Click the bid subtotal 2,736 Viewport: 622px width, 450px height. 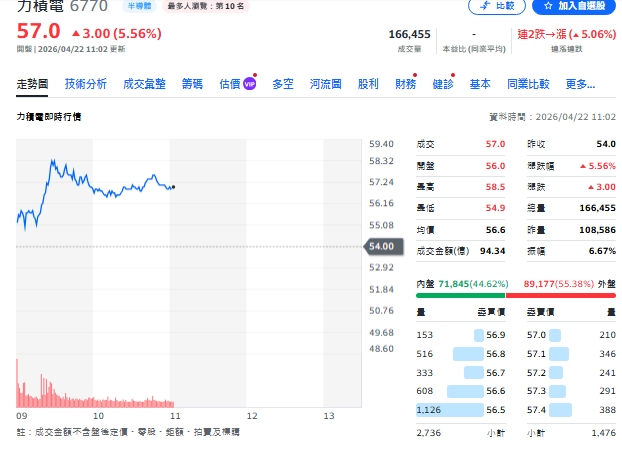(428, 433)
